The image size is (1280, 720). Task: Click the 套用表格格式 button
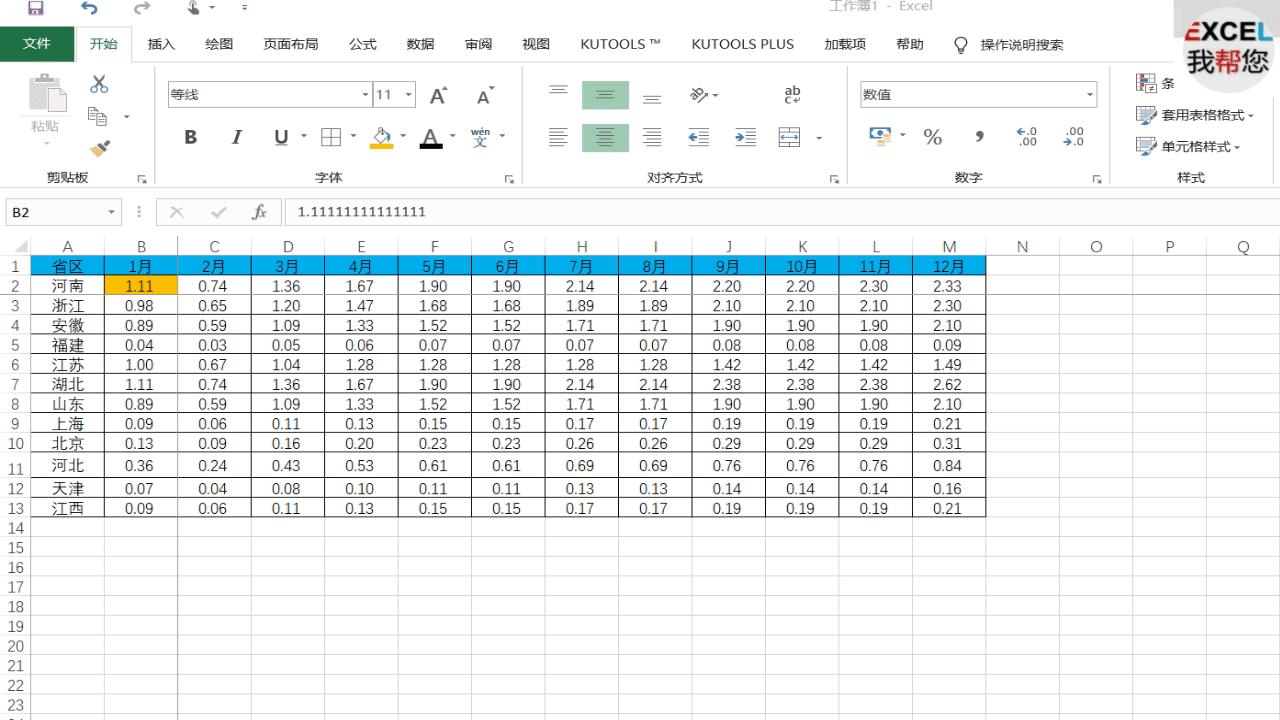pos(1195,115)
